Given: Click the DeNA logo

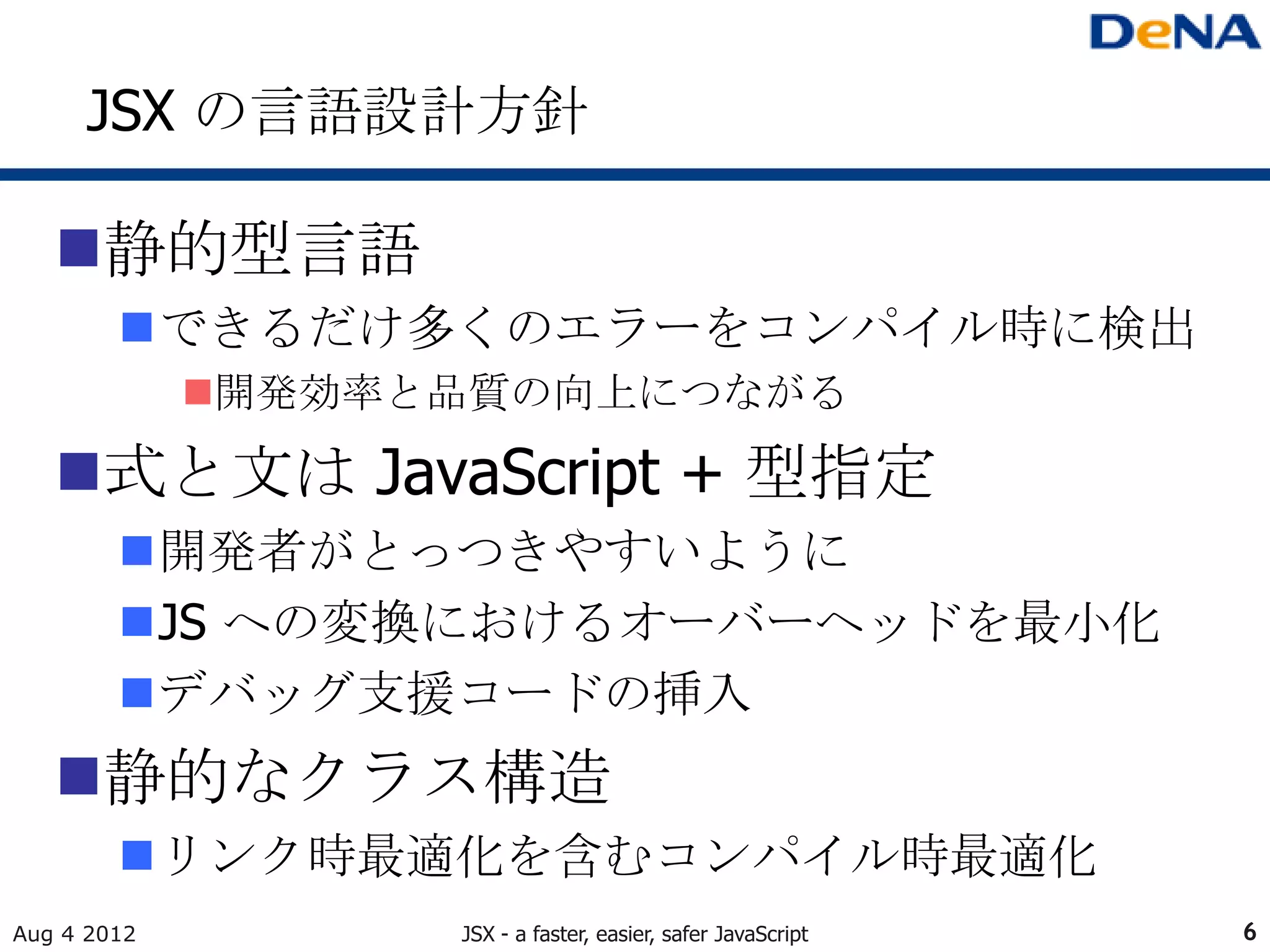Looking at the screenshot, I should click(1175, 32).
